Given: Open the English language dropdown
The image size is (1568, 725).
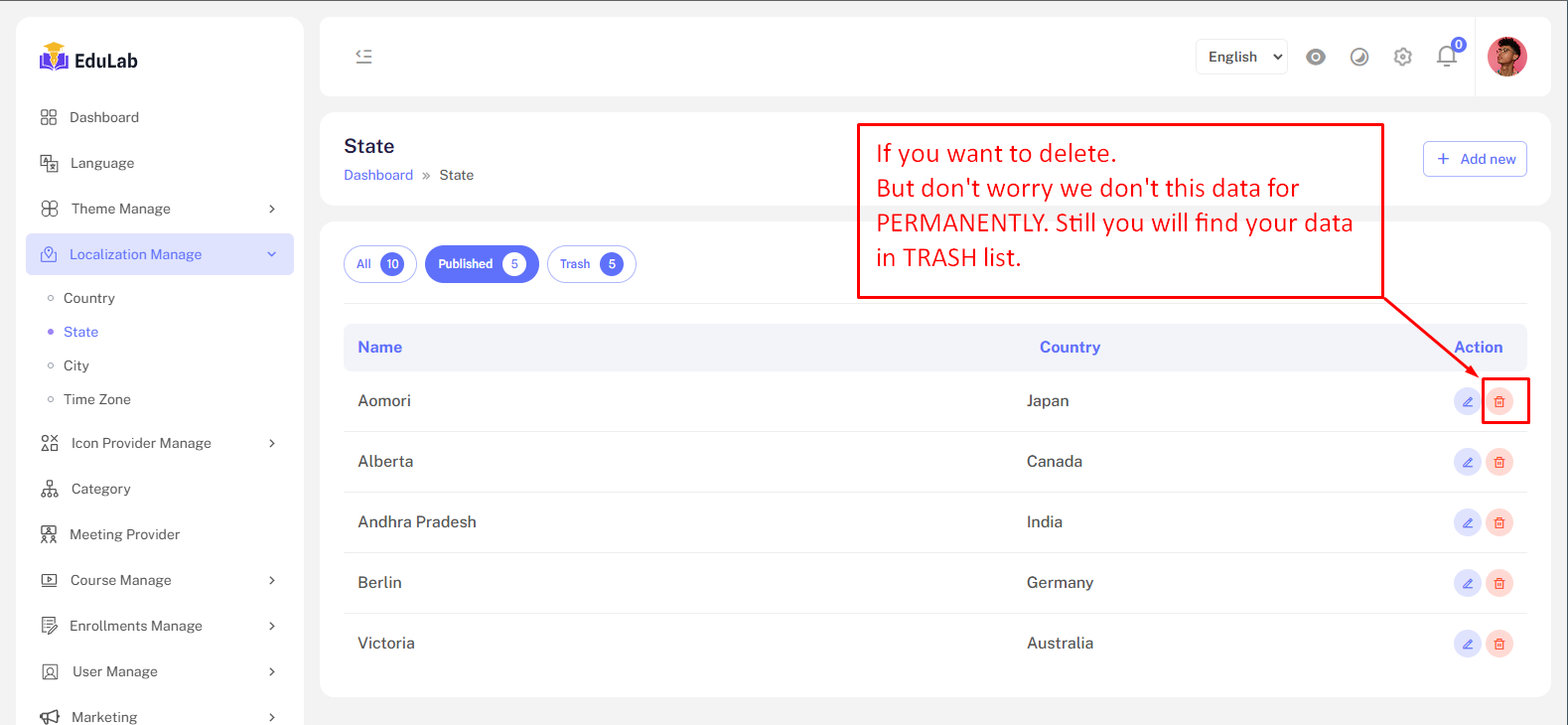Looking at the screenshot, I should 1241,57.
